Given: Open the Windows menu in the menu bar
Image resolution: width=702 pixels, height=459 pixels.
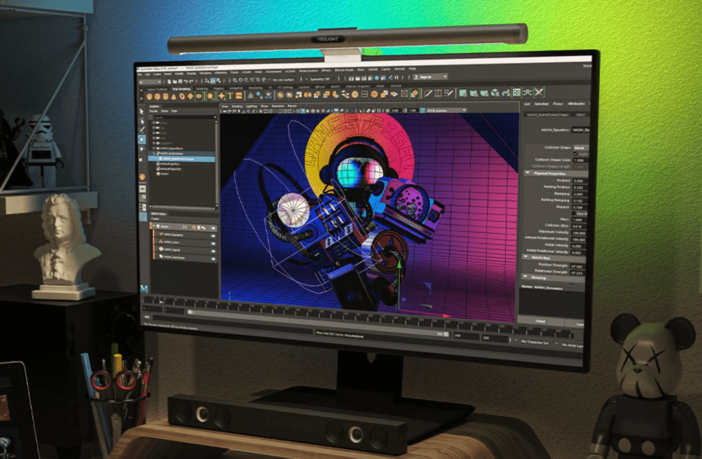Looking at the screenshot, I should pyautogui.click(x=205, y=73).
